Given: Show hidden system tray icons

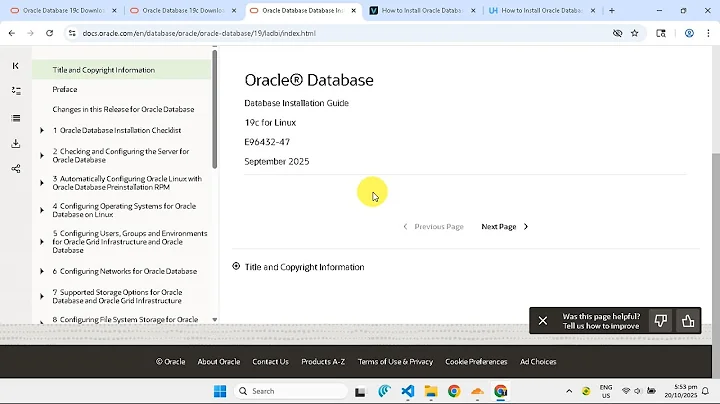Looking at the screenshot, I should pyautogui.click(x=569, y=391).
